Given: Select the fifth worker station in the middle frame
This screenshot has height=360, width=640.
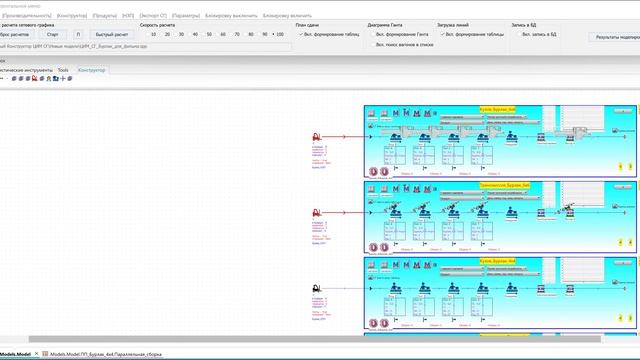Looking at the screenshot, I should pyautogui.click(x=511, y=213).
